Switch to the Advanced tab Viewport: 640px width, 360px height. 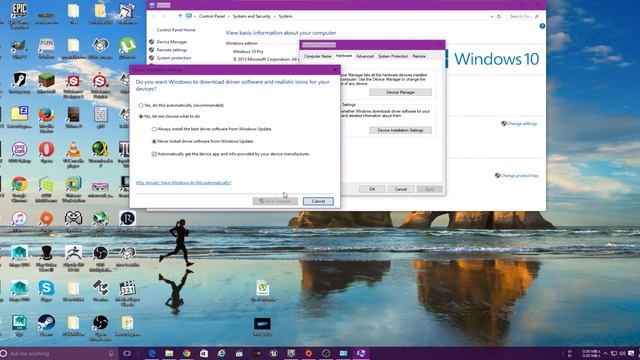coord(364,56)
